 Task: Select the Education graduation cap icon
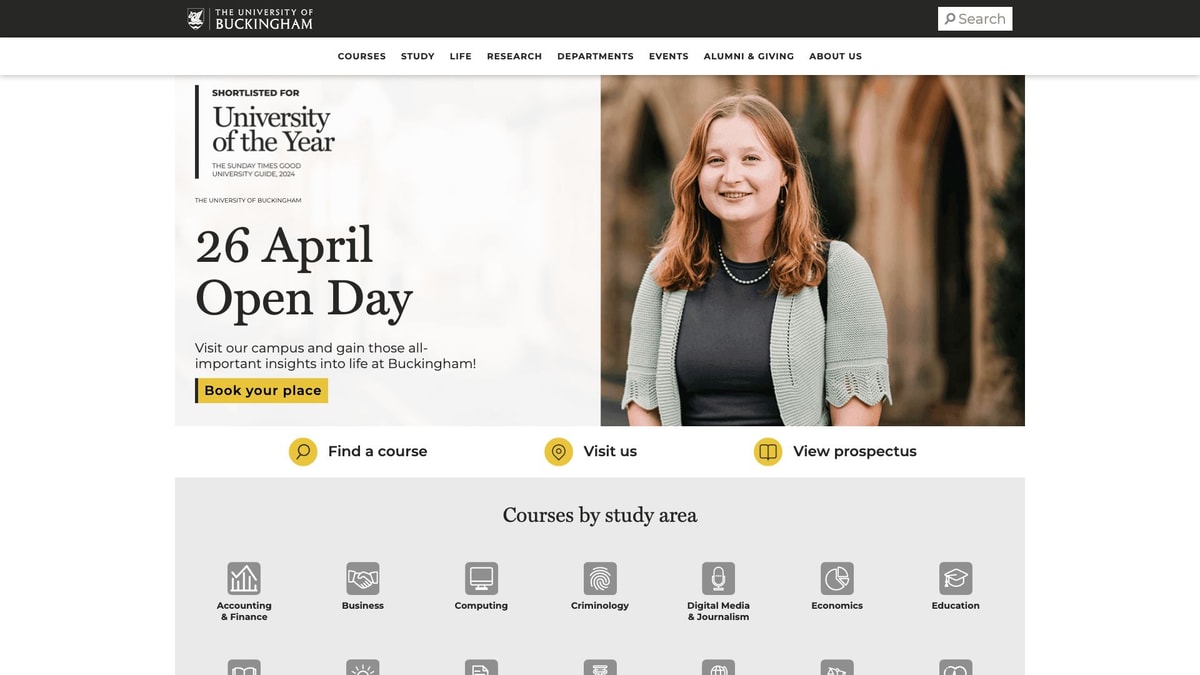click(x=955, y=577)
